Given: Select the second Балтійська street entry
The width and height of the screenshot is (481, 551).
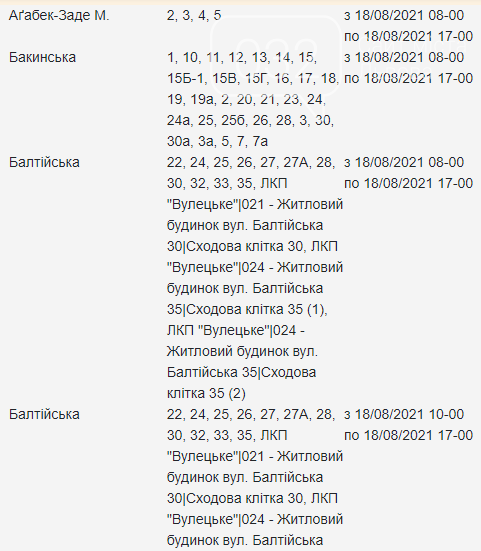Looking at the screenshot, I should click(x=44, y=414).
